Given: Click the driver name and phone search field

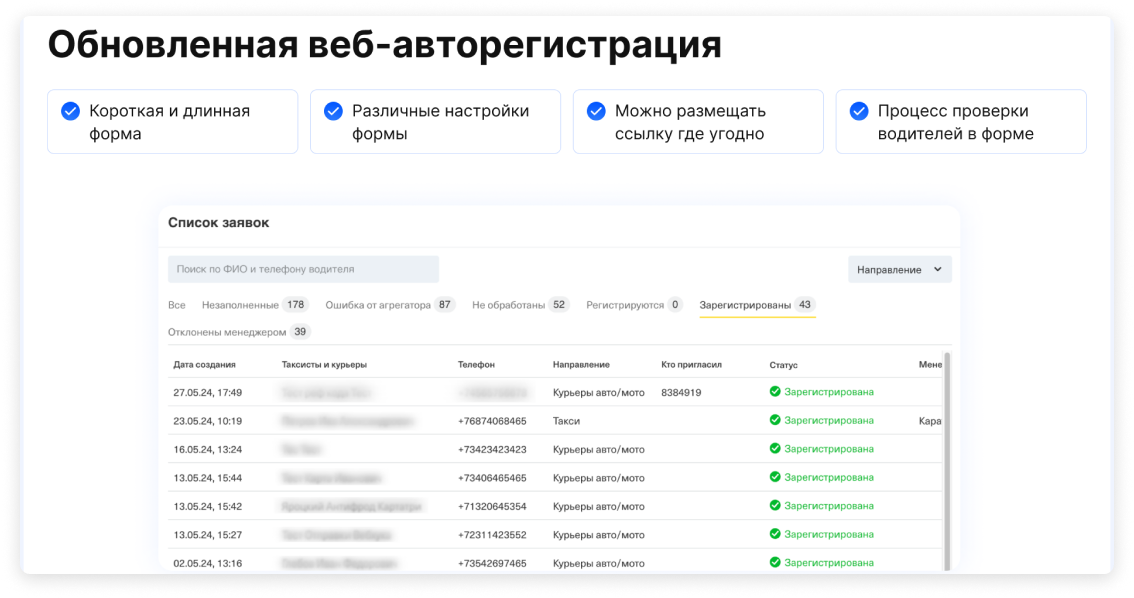Looking at the screenshot, I should point(303,269).
